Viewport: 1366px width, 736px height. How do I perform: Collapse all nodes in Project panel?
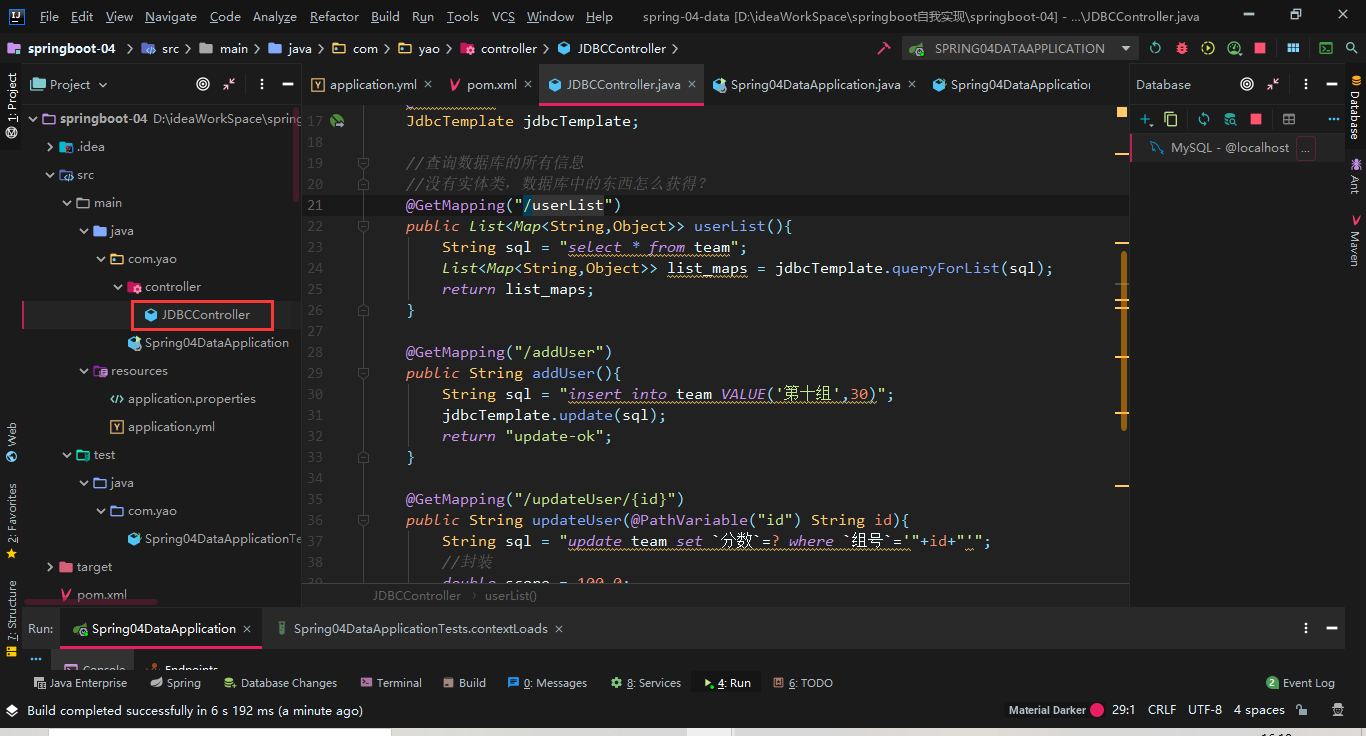click(229, 85)
